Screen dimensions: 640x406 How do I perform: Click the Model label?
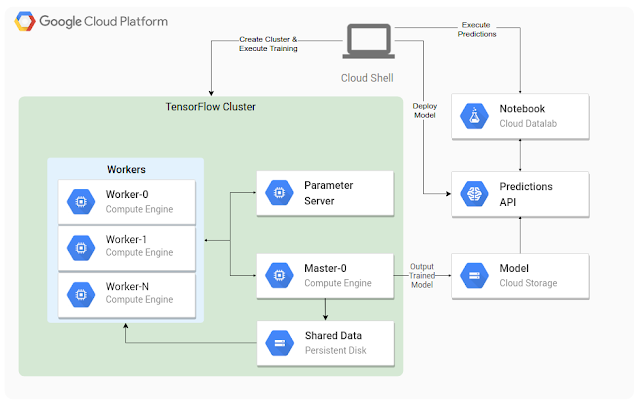coord(514,268)
